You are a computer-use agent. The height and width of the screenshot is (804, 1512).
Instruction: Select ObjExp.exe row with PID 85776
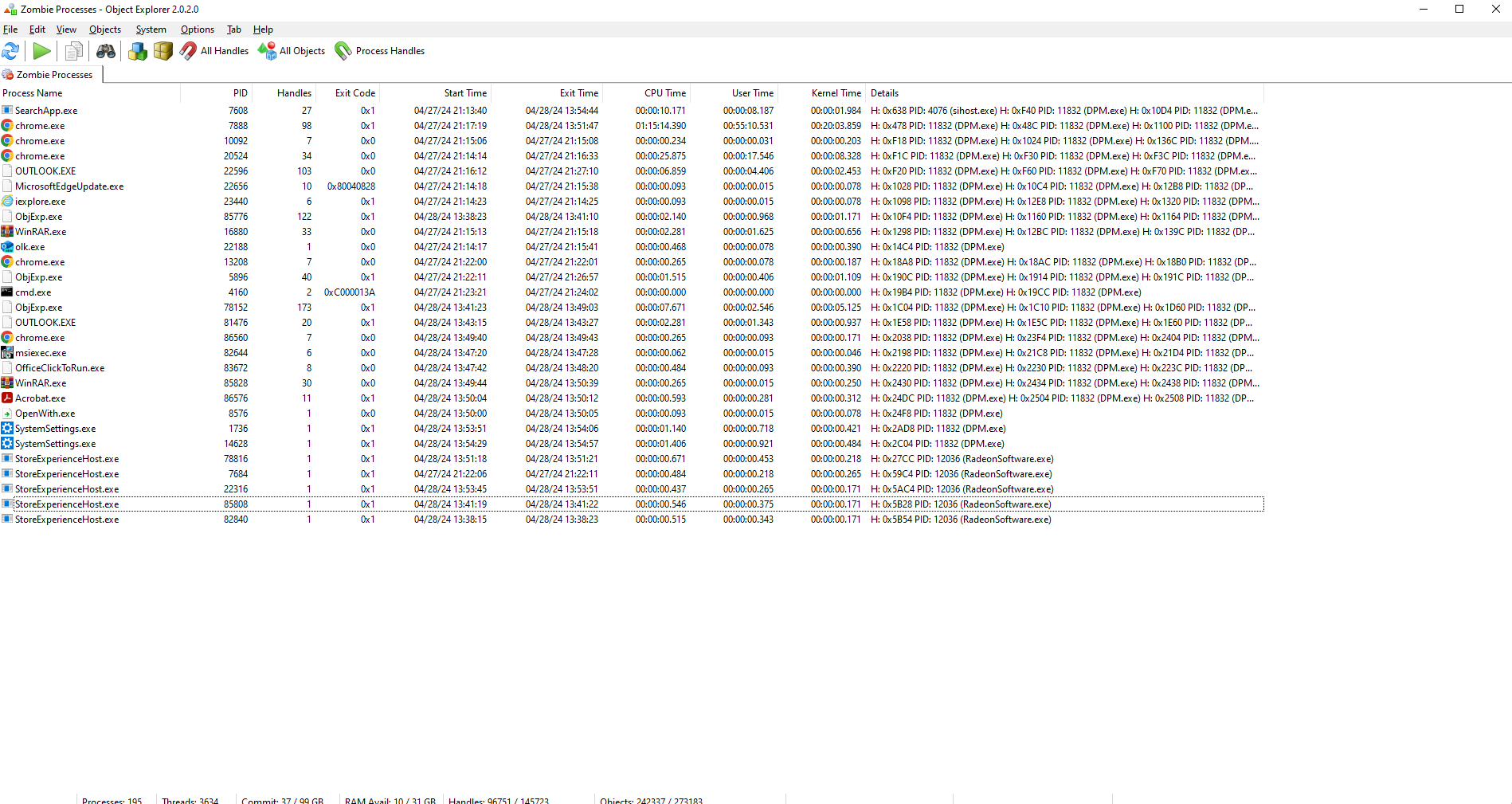pyautogui.click(x=632, y=217)
